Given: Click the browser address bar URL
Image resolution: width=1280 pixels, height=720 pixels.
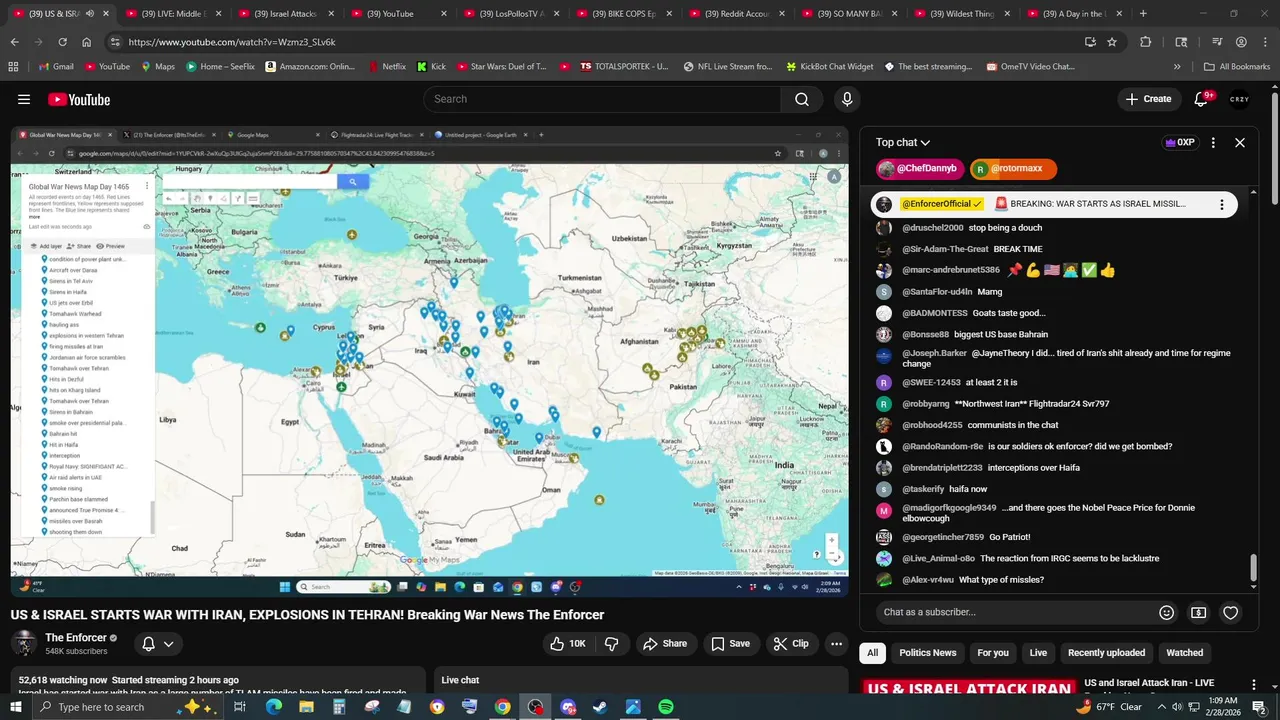Looking at the screenshot, I should [232, 42].
